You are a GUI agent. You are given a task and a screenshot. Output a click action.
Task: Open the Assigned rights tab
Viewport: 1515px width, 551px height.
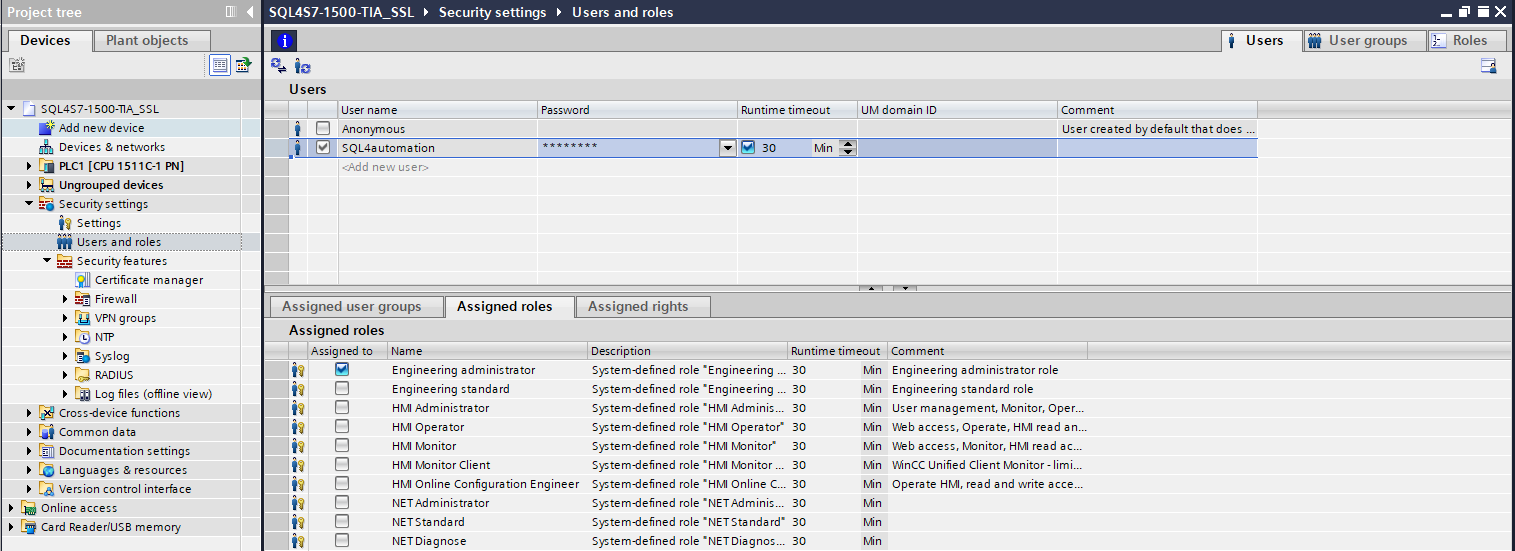tap(643, 306)
